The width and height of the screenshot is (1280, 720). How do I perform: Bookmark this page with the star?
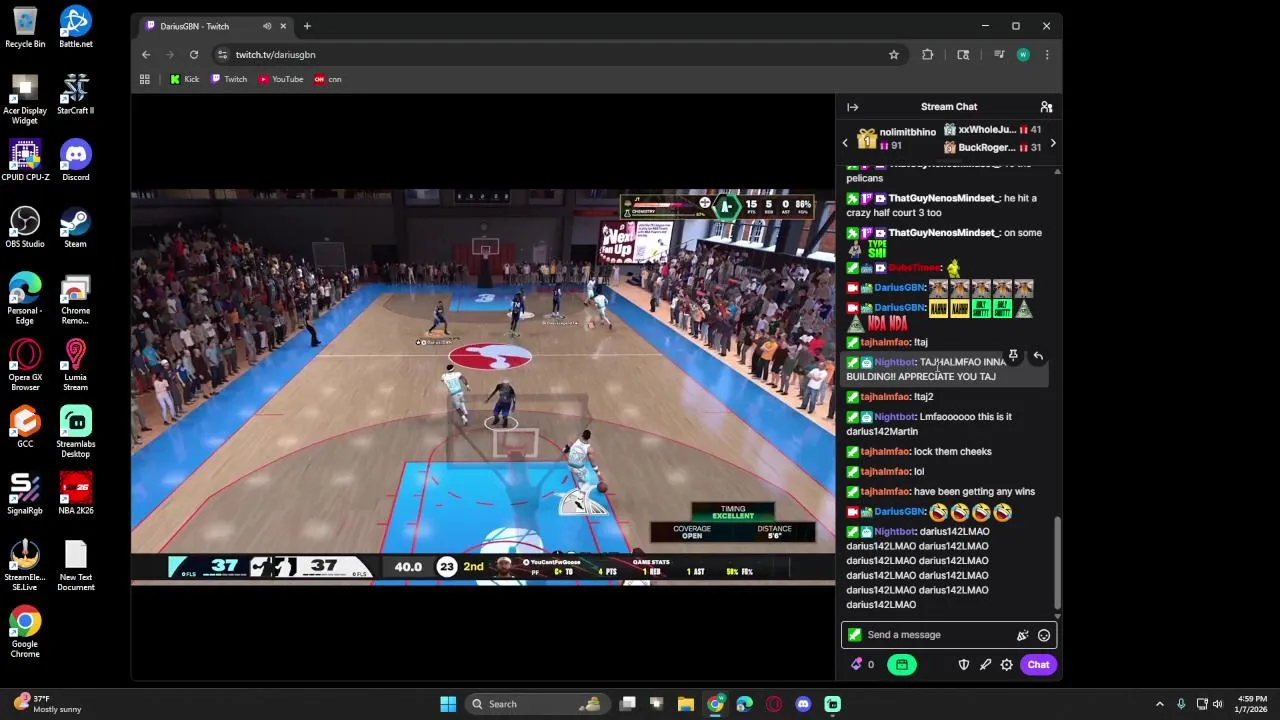click(894, 55)
